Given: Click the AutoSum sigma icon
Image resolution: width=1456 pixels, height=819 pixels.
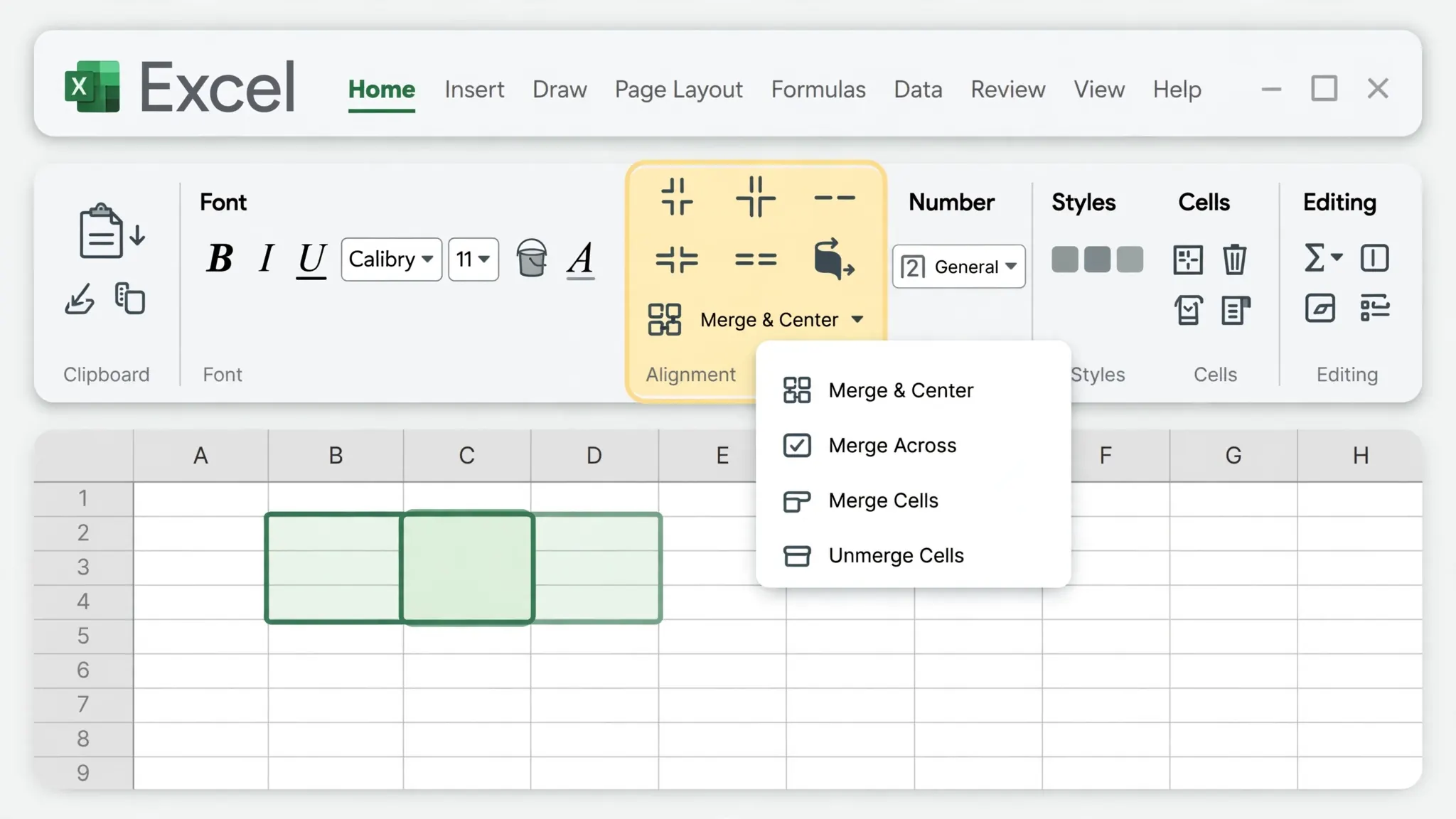Looking at the screenshot, I should (x=1315, y=257).
